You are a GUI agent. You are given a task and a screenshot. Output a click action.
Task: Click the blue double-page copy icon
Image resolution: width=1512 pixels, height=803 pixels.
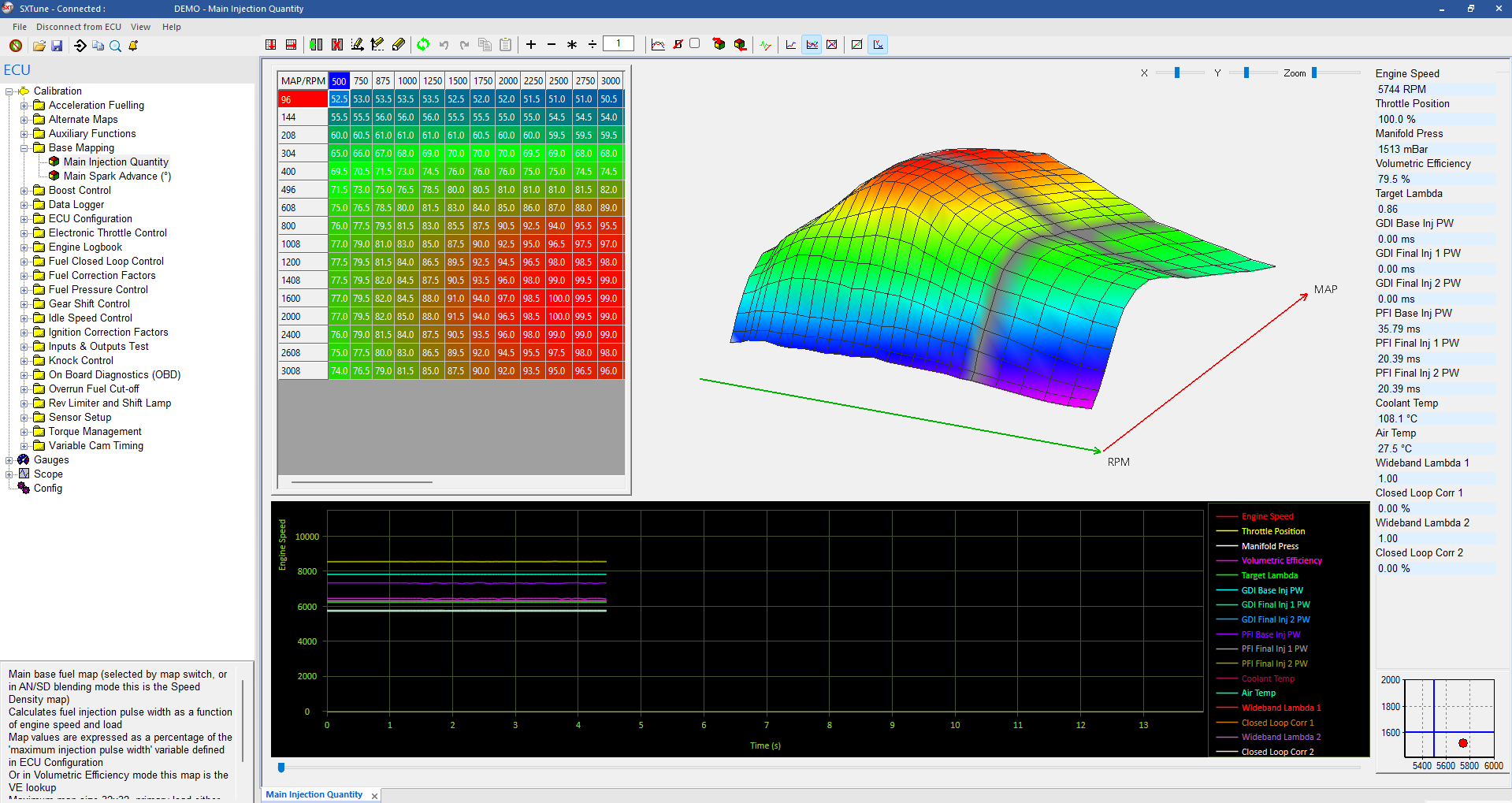pos(98,46)
